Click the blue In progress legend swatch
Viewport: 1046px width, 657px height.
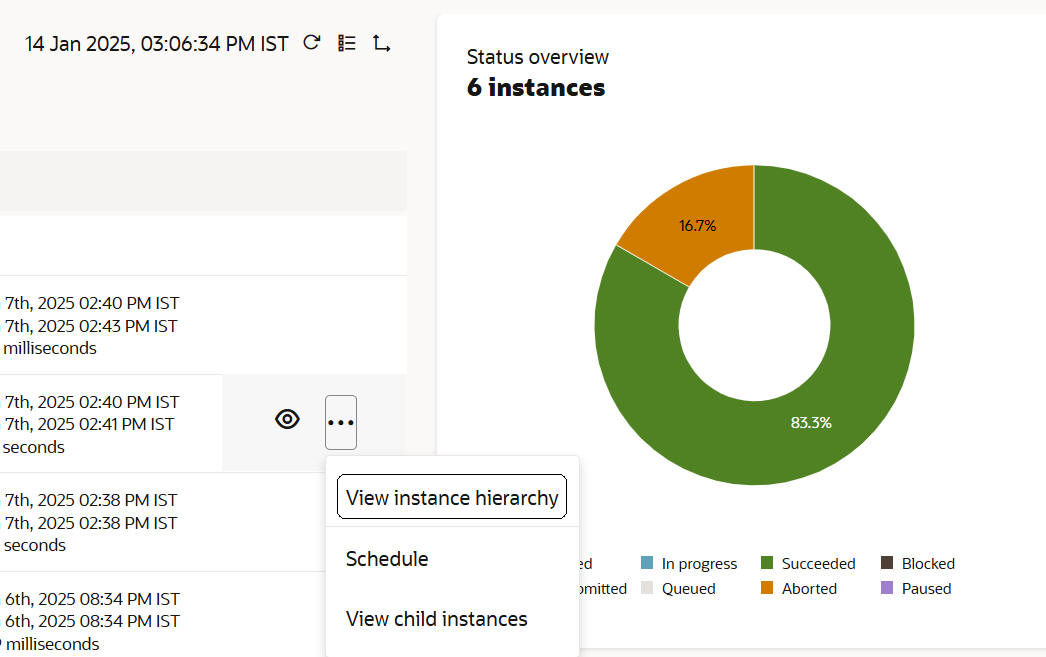[648, 564]
